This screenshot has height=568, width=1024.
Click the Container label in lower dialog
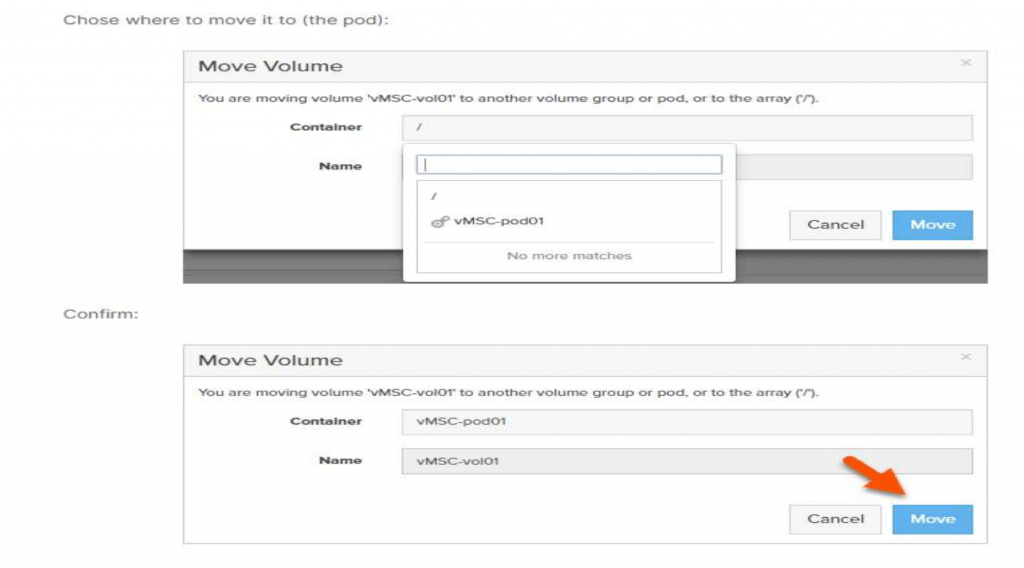(326, 421)
